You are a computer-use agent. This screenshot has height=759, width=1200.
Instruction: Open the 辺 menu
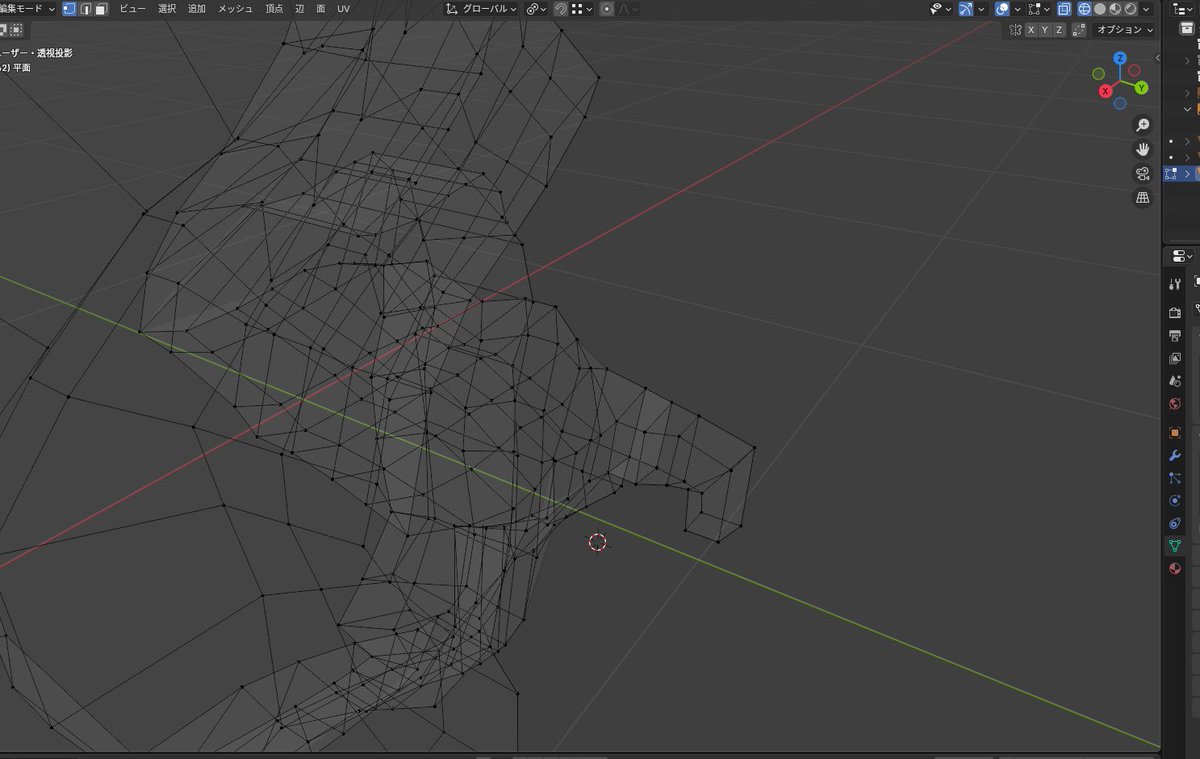point(300,9)
